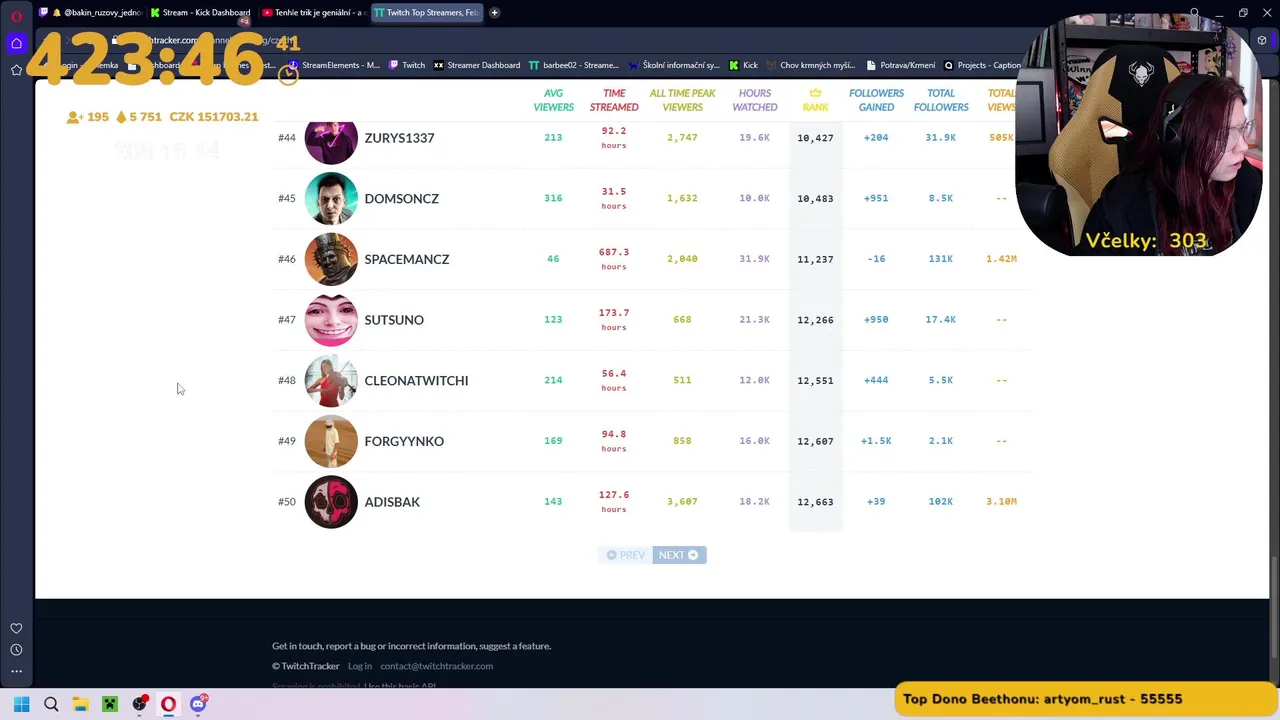
Task: Click FORGYYNKO followers gained +1.5K
Action: (876, 441)
